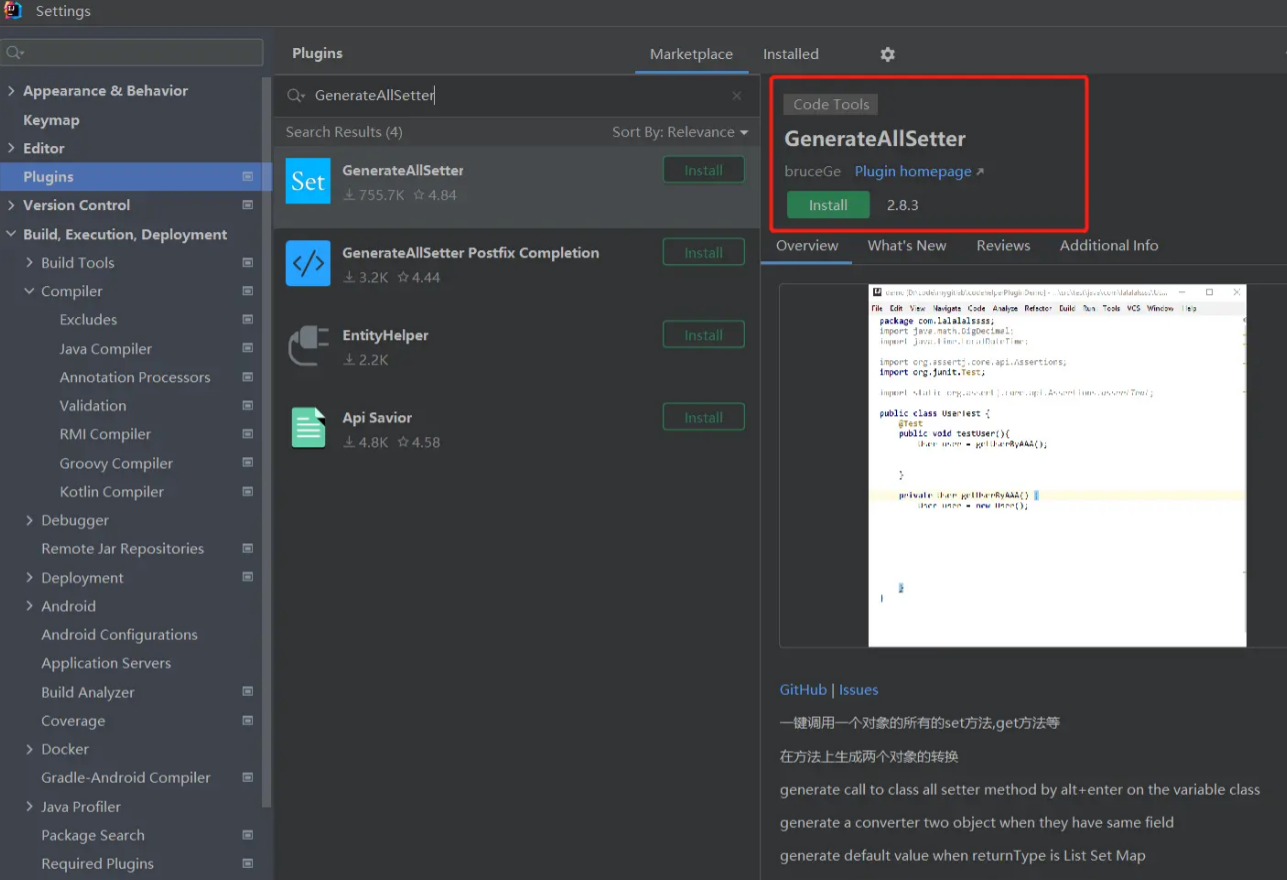The width and height of the screenshot is (1287, 880).
Task: Open the Additional Info tab
Action: coord(1109,245)
